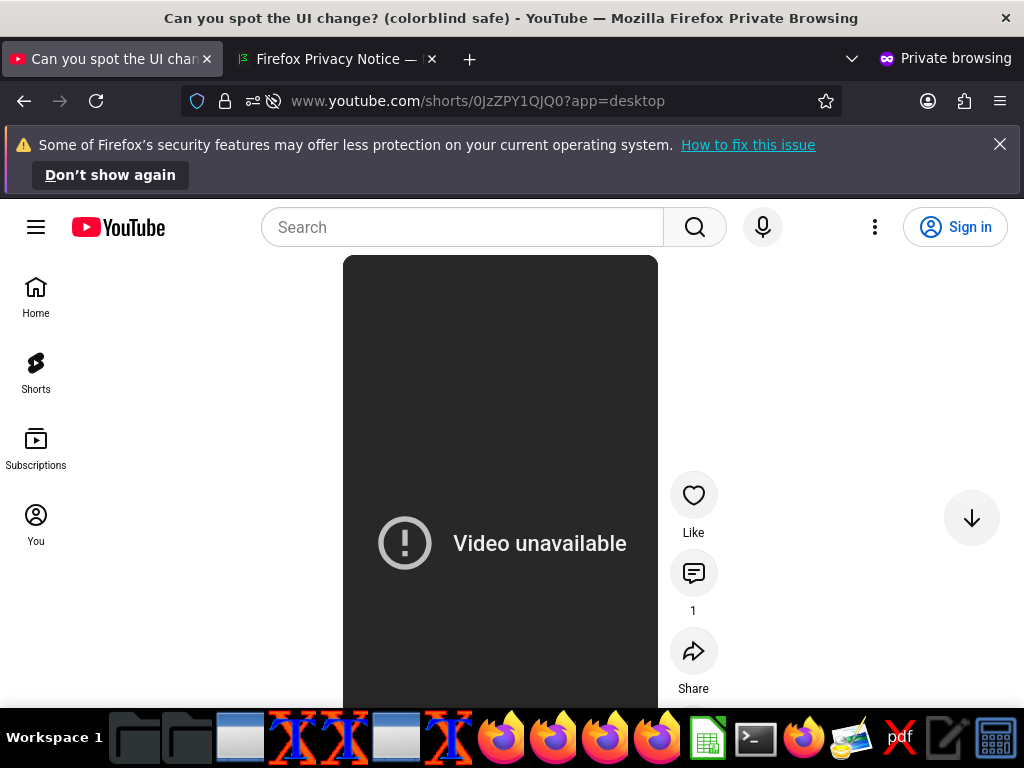Open Subscriptions in the sidebar

(x=36, y=449)
